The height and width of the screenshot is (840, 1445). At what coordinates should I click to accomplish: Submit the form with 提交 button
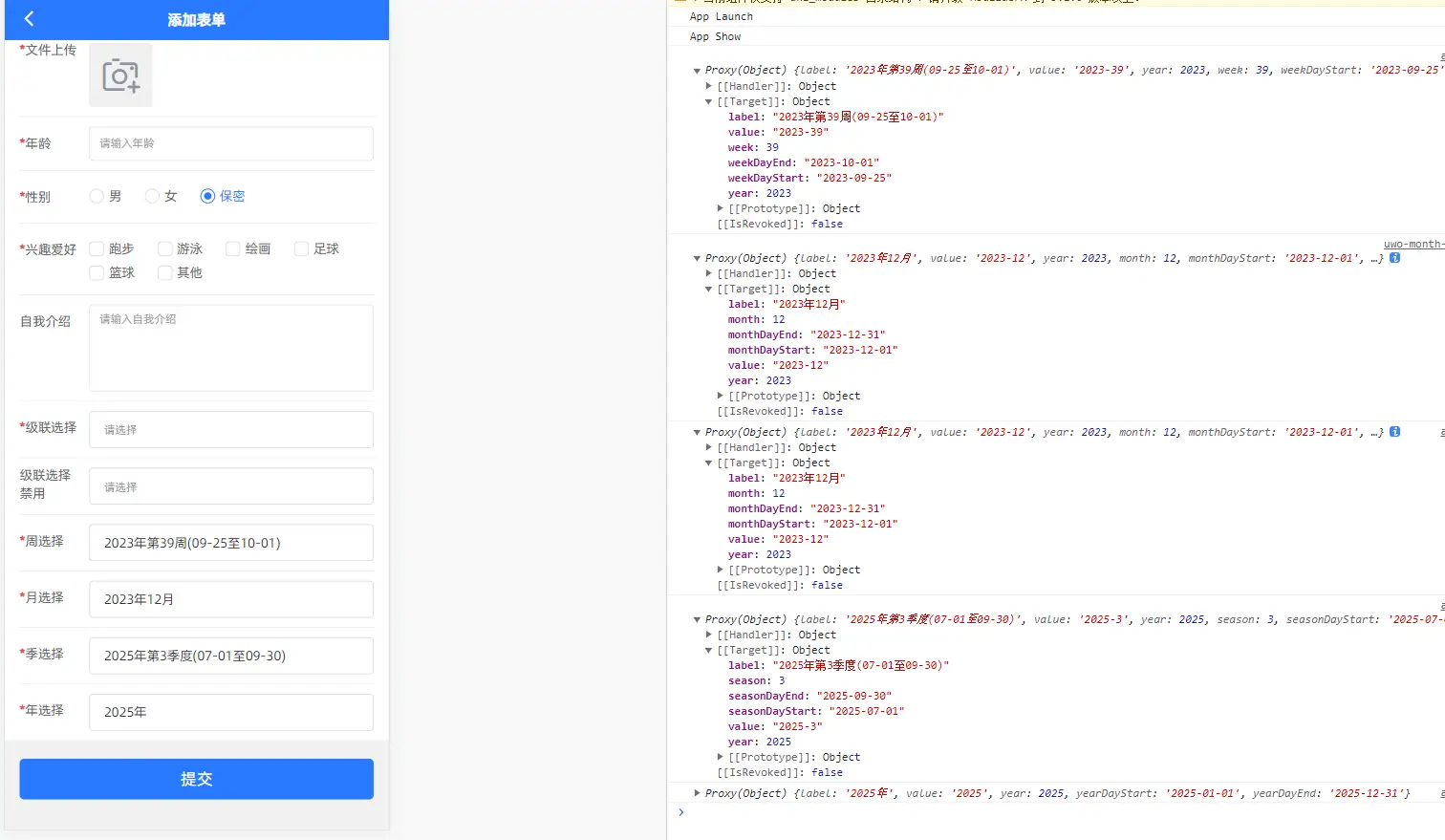pos(197,779)
